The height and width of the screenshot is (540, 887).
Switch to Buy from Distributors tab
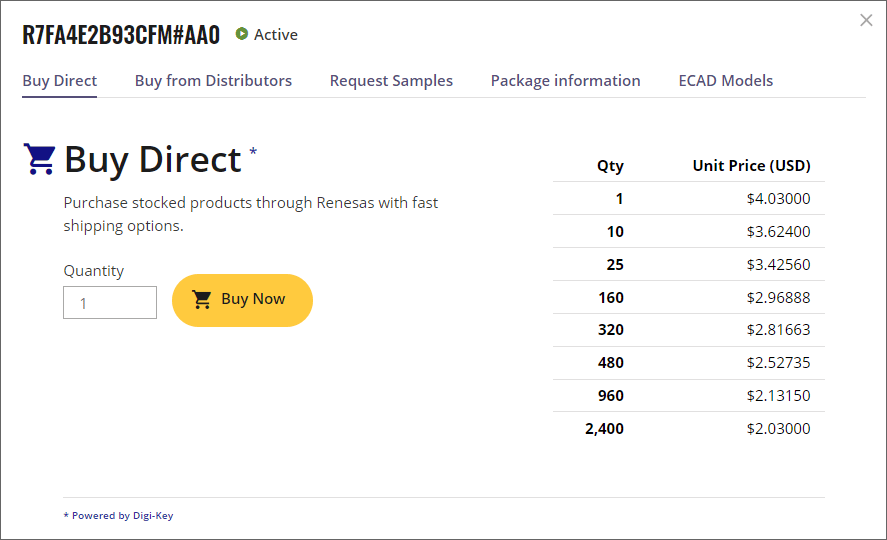[213, 81]
